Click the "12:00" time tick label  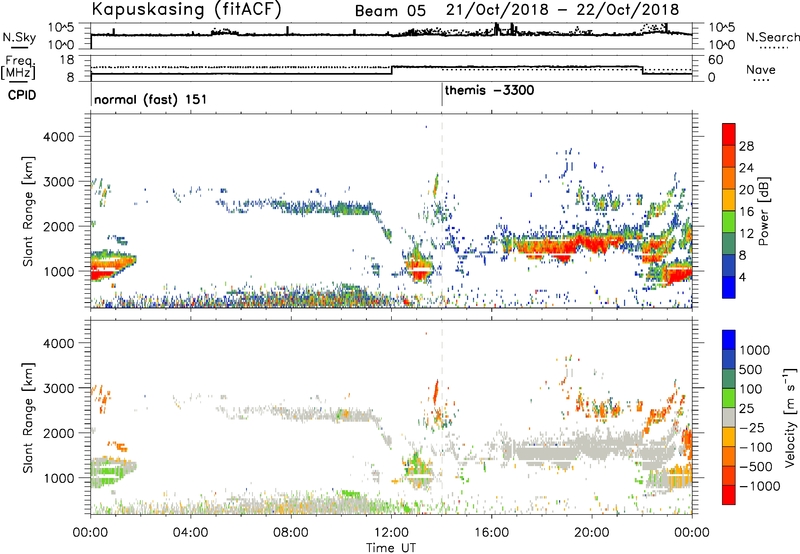click(391, 533)
